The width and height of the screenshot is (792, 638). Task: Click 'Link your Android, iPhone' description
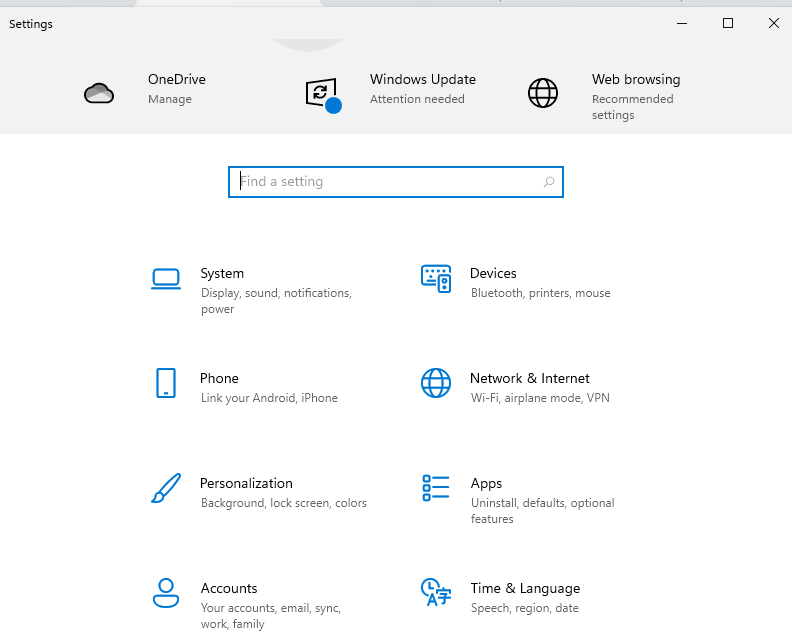(x=269, y=398)
